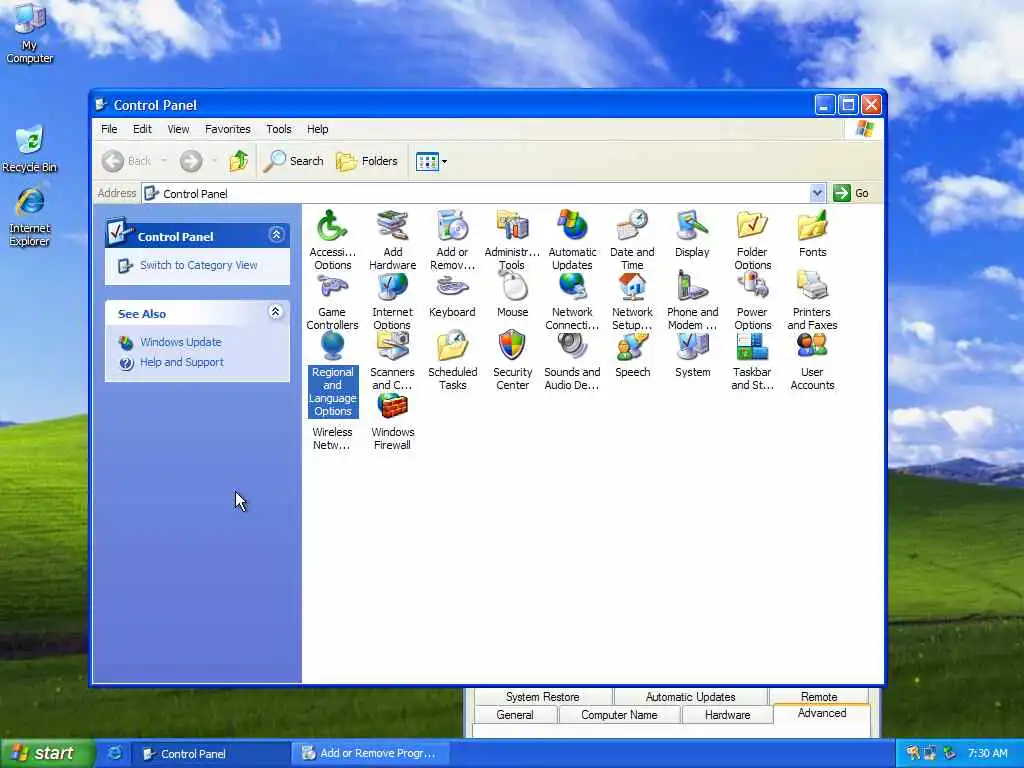Image resolution: width=1024 pixels, height=768 pixels.
Task: Click the disabled Back button
Action: coord(127,161)
